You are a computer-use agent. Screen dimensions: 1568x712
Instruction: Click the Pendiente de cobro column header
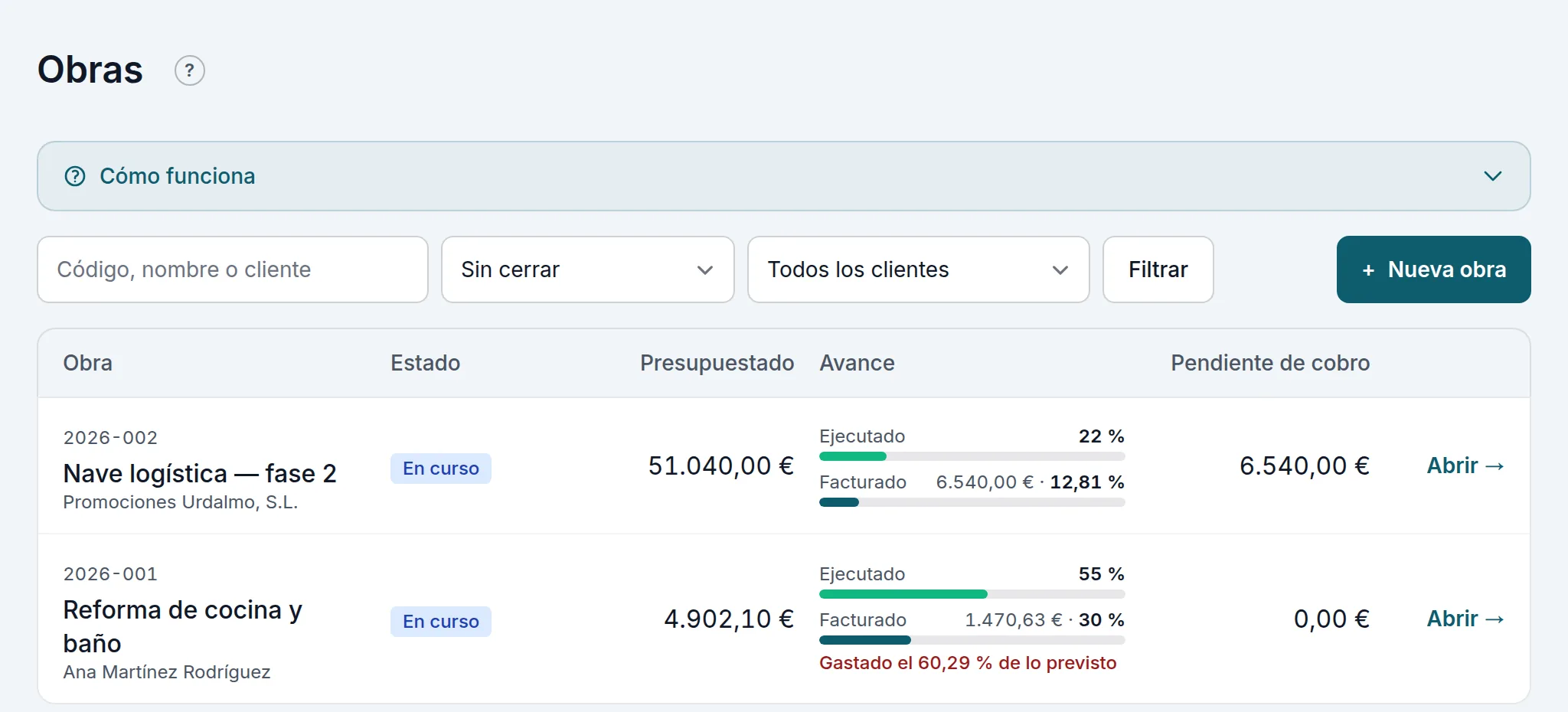(x=1270, y=363)
